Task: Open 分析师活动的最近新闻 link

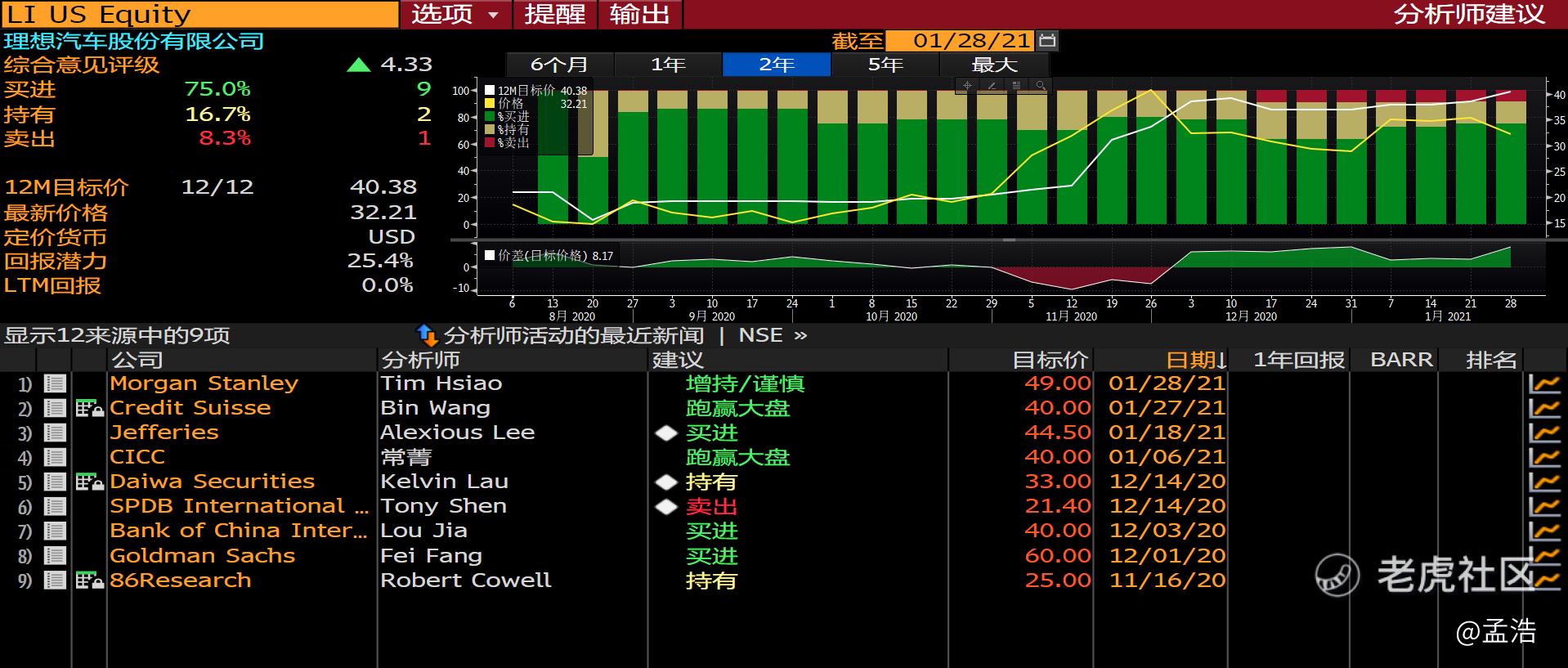Action: (x=573, y=335)
